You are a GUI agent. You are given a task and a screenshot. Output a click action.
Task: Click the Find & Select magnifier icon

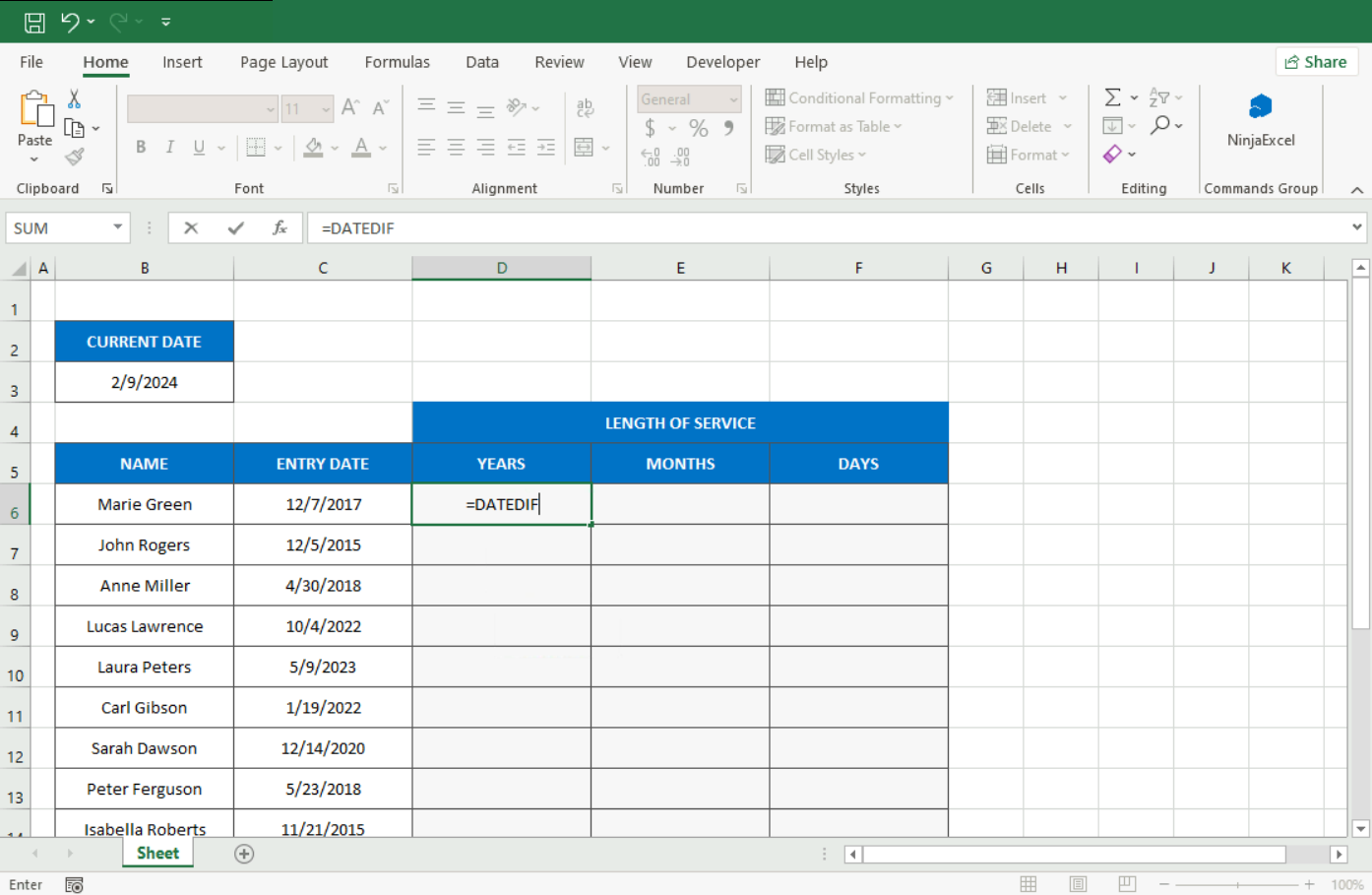[x=1161, y=125]
